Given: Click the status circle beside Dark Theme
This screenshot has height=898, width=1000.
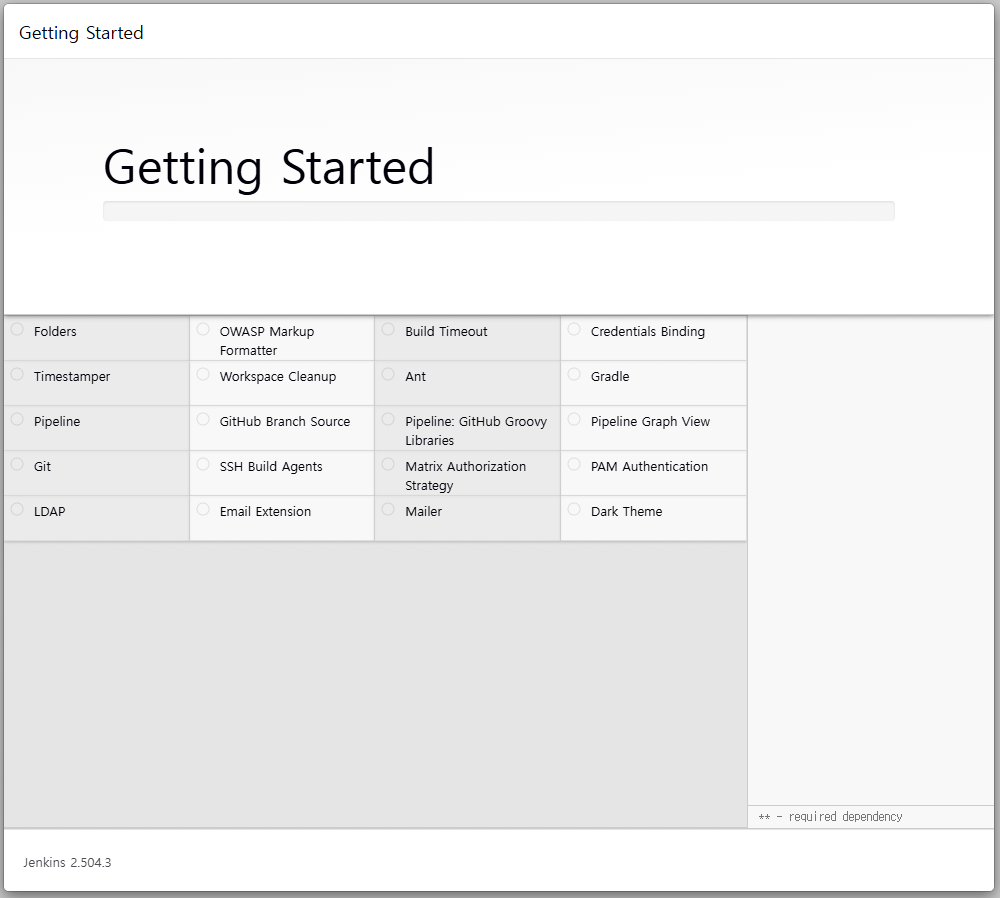Looking at the screenshot, I should pos(574,509).
